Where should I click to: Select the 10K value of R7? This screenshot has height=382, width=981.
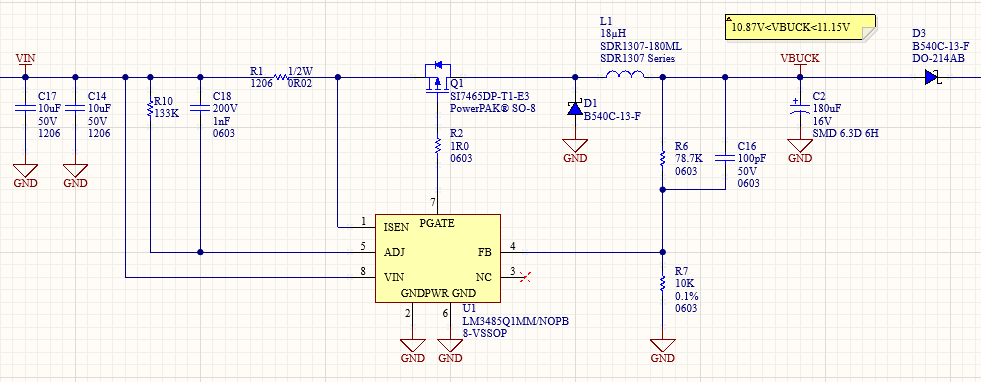(x=684, y=284)
